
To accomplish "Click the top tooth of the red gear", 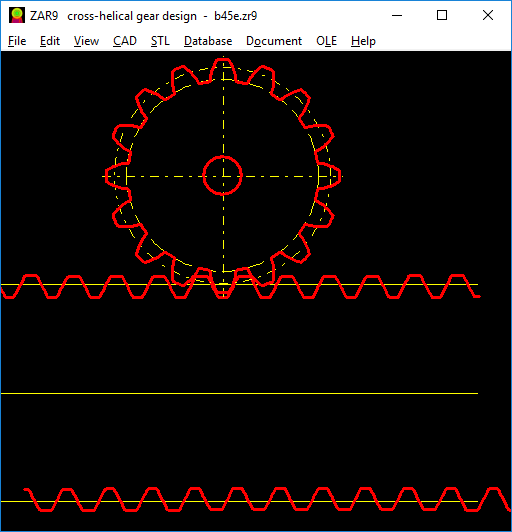I will [223, 70].
